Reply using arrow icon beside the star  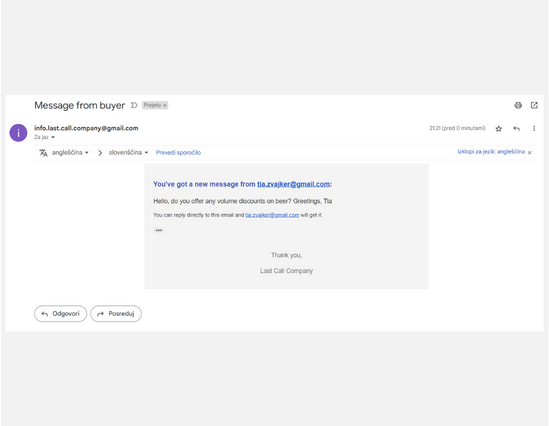click(x=516, y=129)
